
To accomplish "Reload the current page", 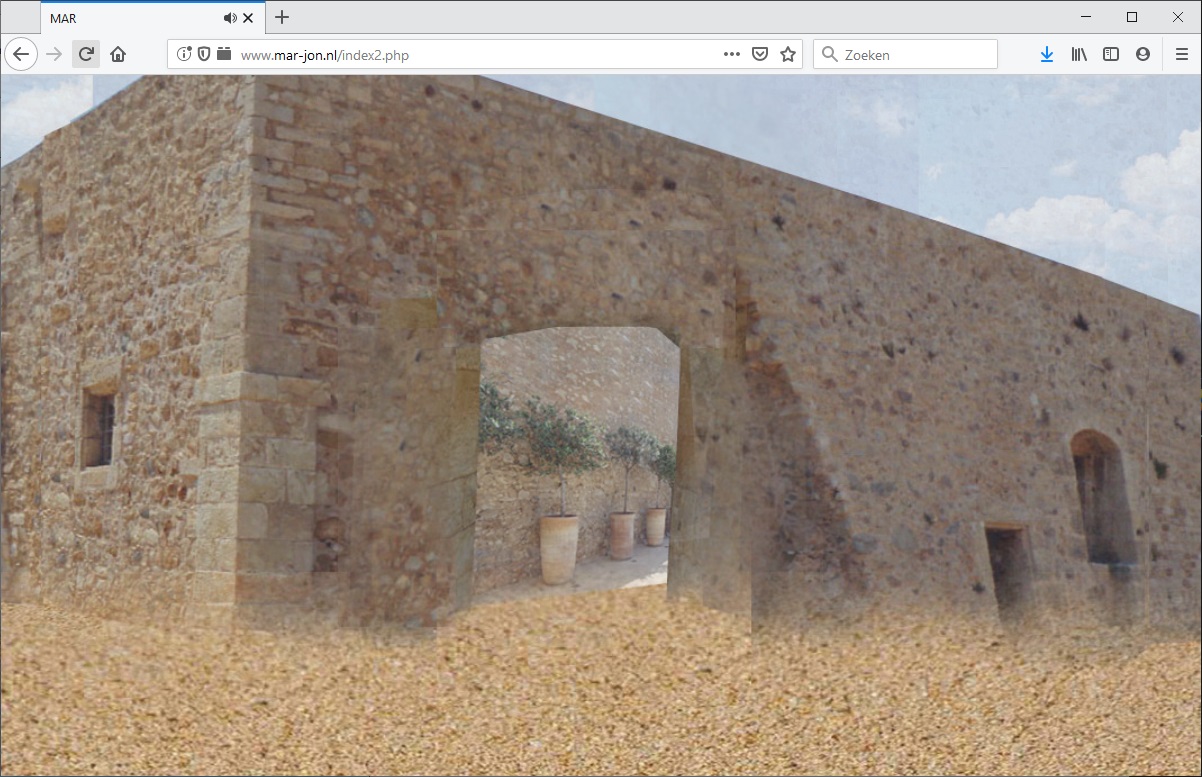I will click(x=86, y=54).
